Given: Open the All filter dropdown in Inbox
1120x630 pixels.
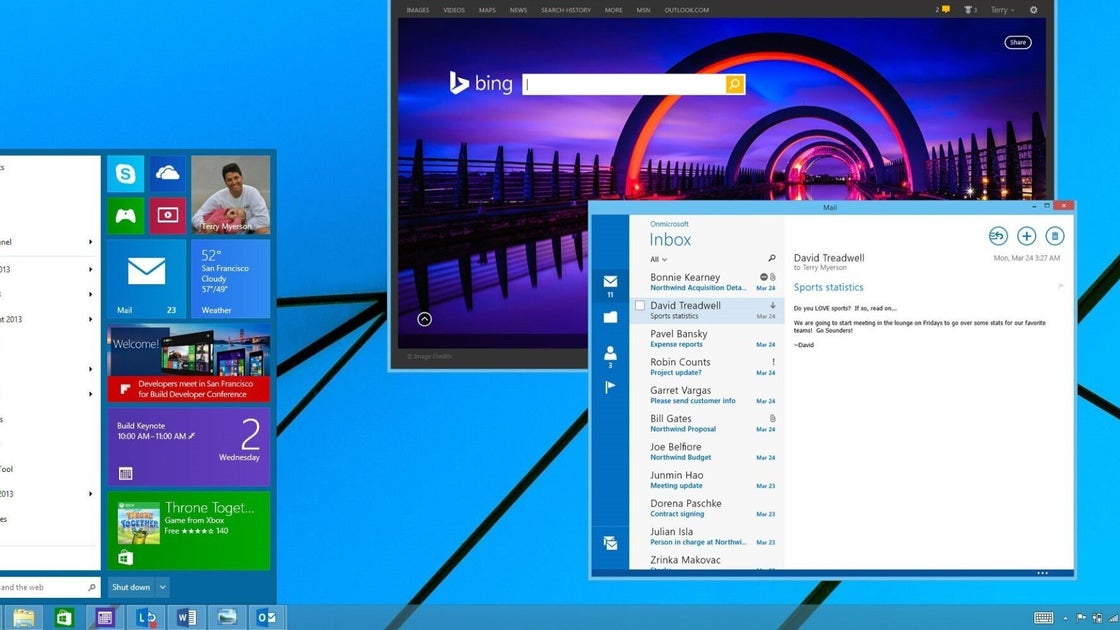Looking at the screenshot, I should tap(659, 259).
